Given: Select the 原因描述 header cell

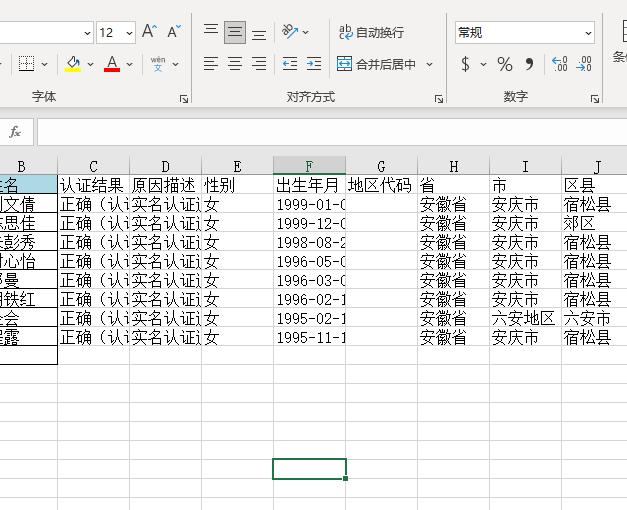Looking at the screenshot, I should tap(166, 185).
